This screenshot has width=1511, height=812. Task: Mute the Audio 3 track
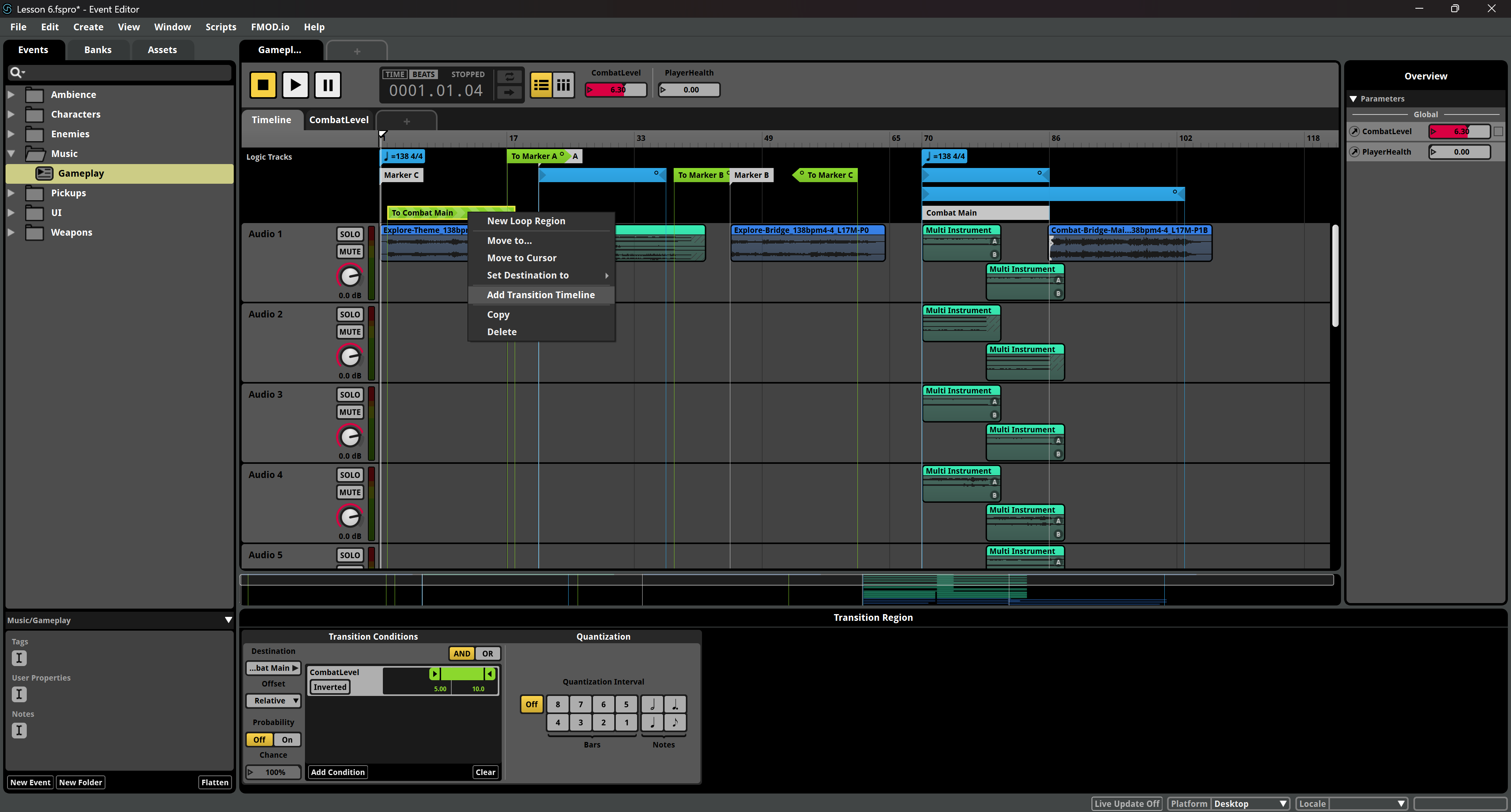[x=349, y=412]
